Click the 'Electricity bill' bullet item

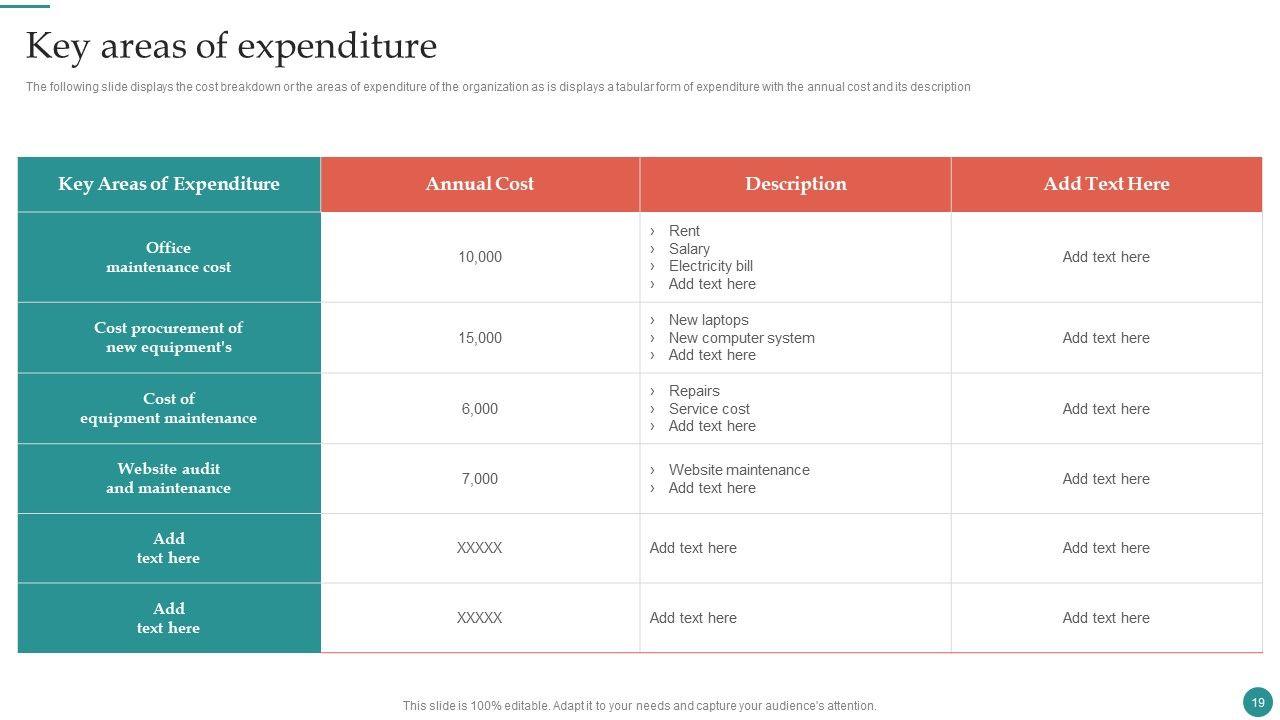click(x=710, y=266)
